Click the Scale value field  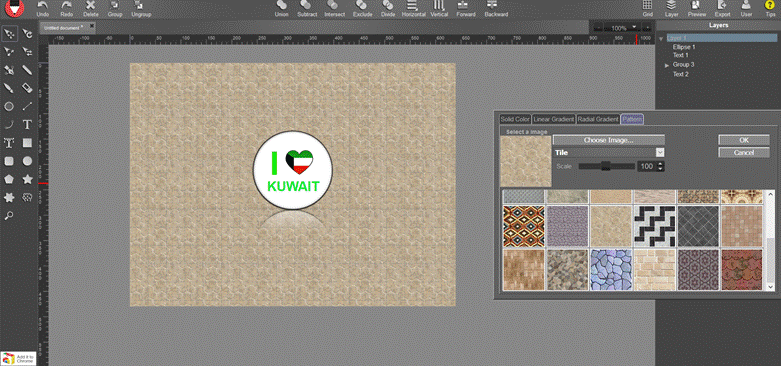click(x=647, y=166)
